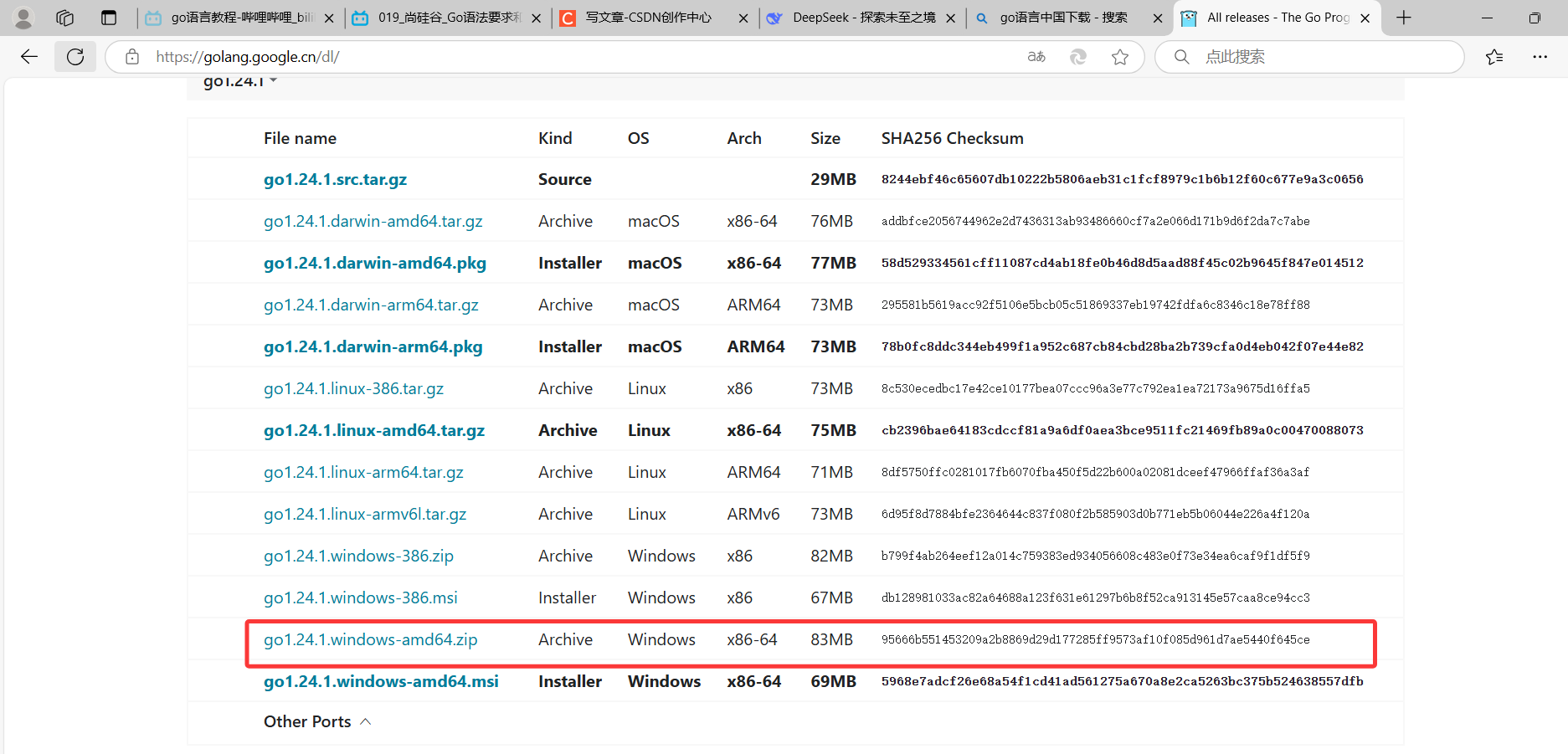Open the workspaces icon in title bar
1568x754 pixels.
[x=65, y=18]
